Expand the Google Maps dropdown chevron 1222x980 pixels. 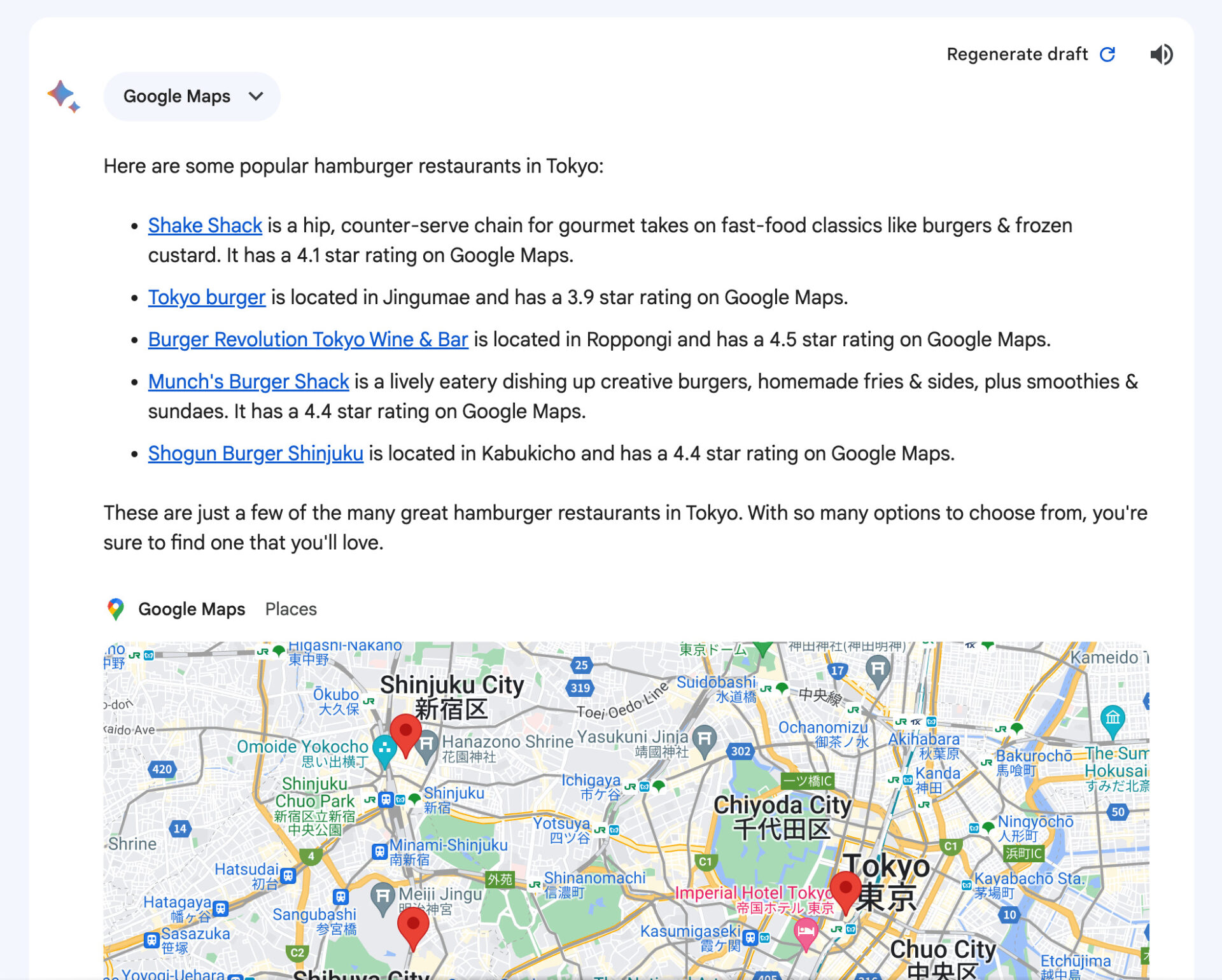point(256,97)
